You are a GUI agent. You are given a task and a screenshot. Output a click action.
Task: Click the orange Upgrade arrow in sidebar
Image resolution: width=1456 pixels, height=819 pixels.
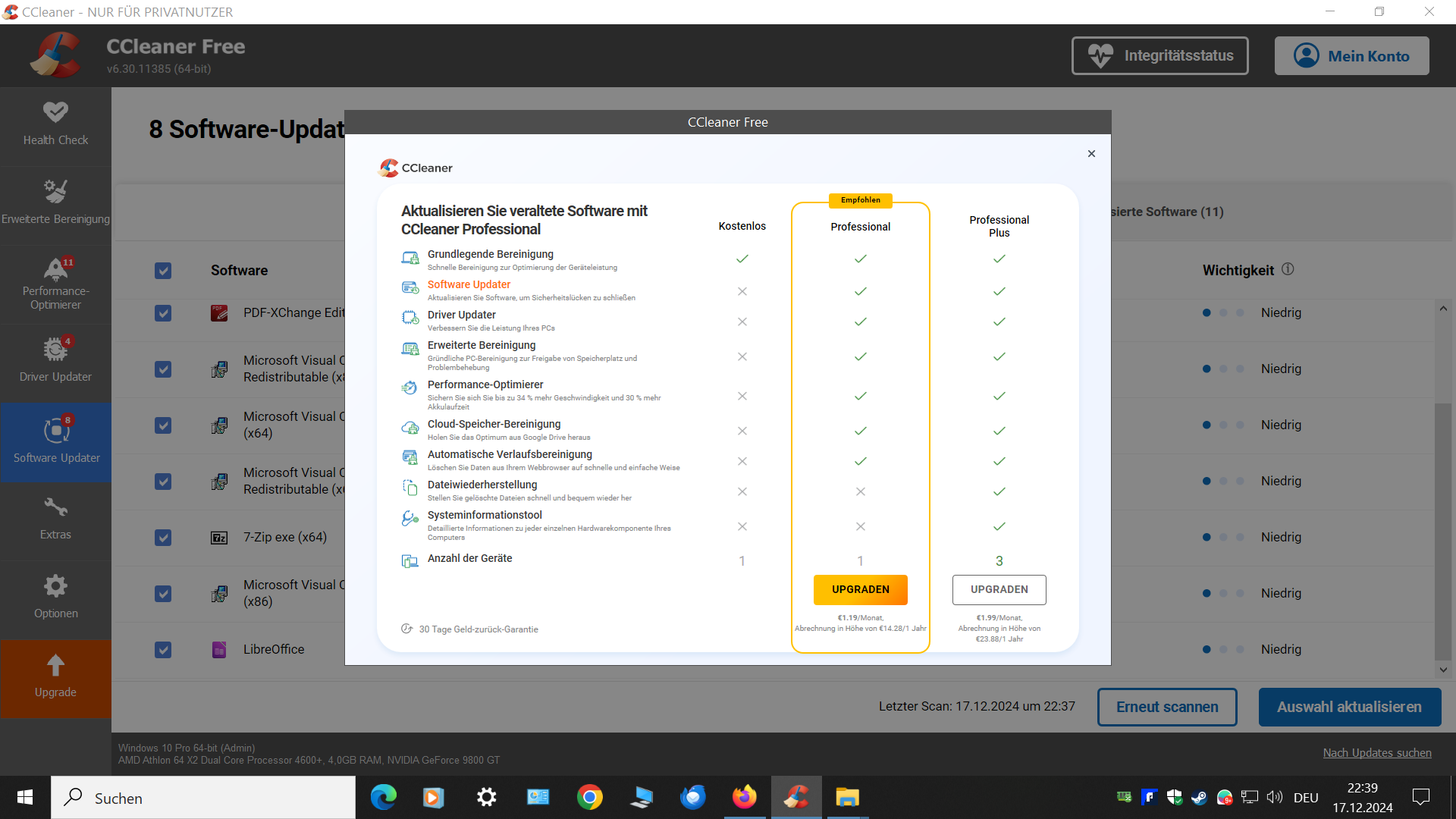coord(55,667)
